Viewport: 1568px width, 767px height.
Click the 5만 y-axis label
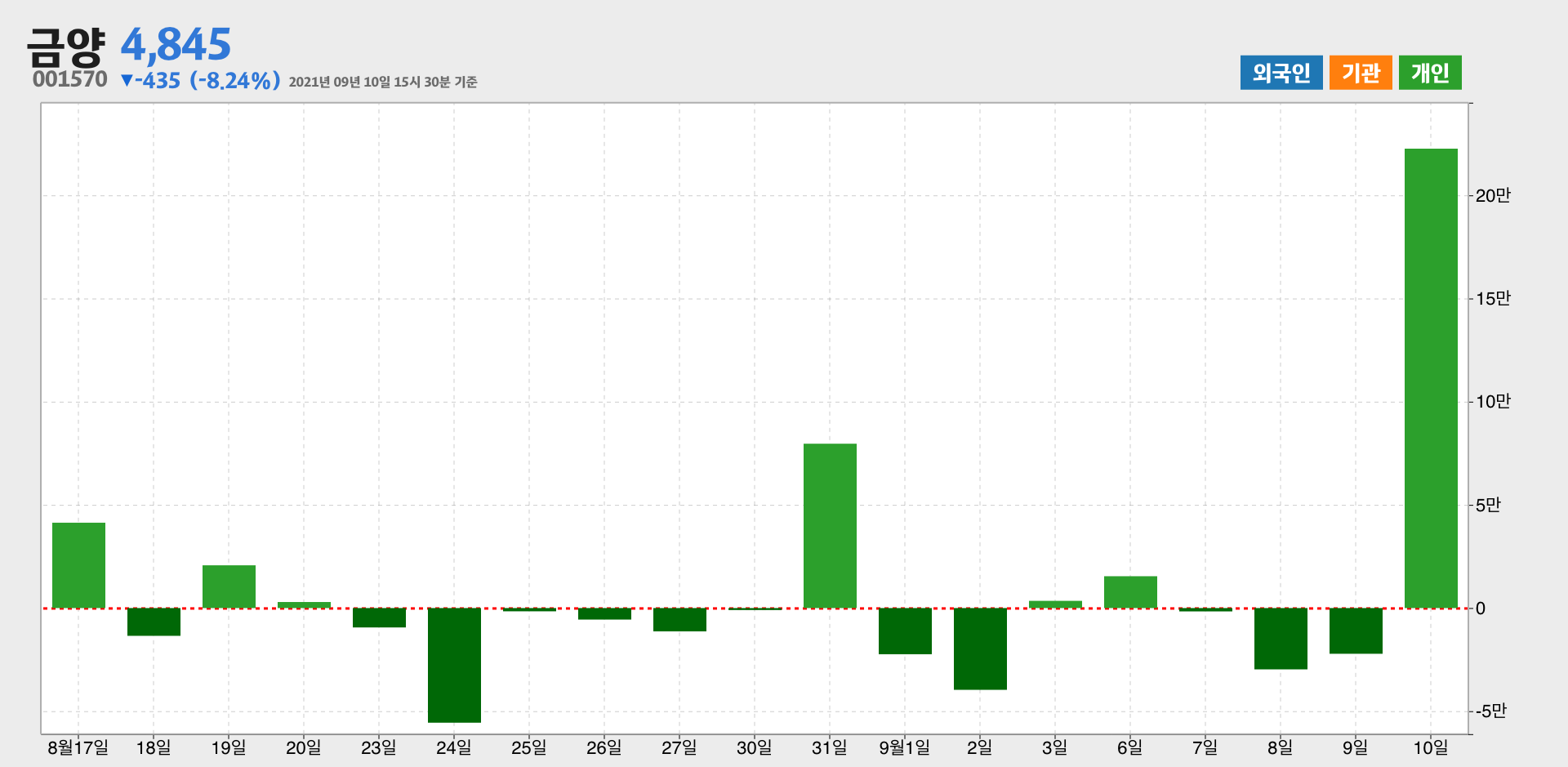[x=1488, y=505]
